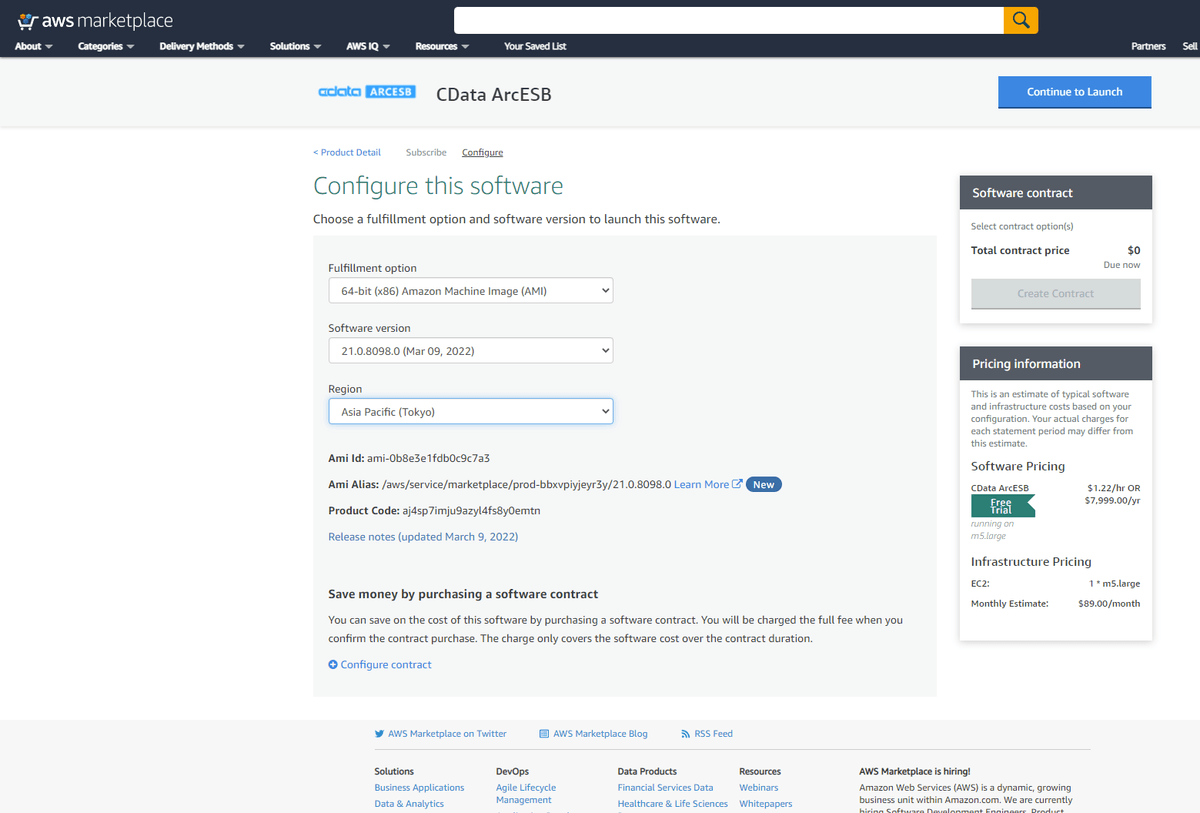Open the RSS Feed link
Screen dimensions: 1200x813
[x=714, y=734]
